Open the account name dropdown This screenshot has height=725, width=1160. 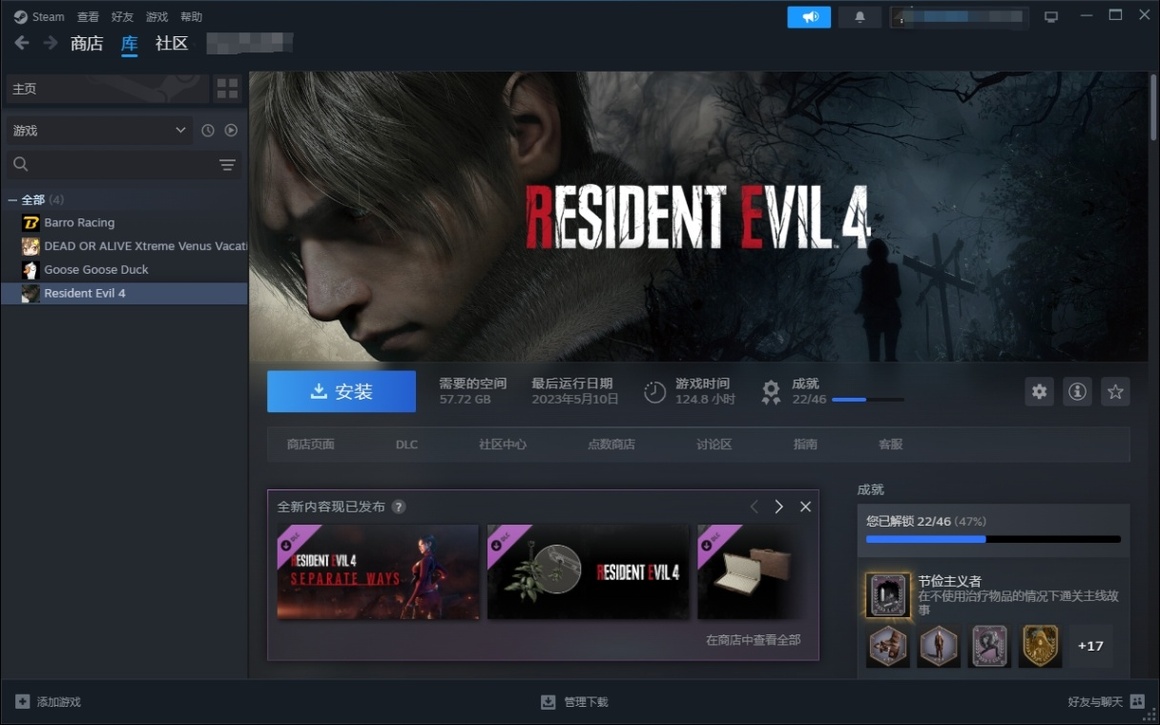click(959, 17)
